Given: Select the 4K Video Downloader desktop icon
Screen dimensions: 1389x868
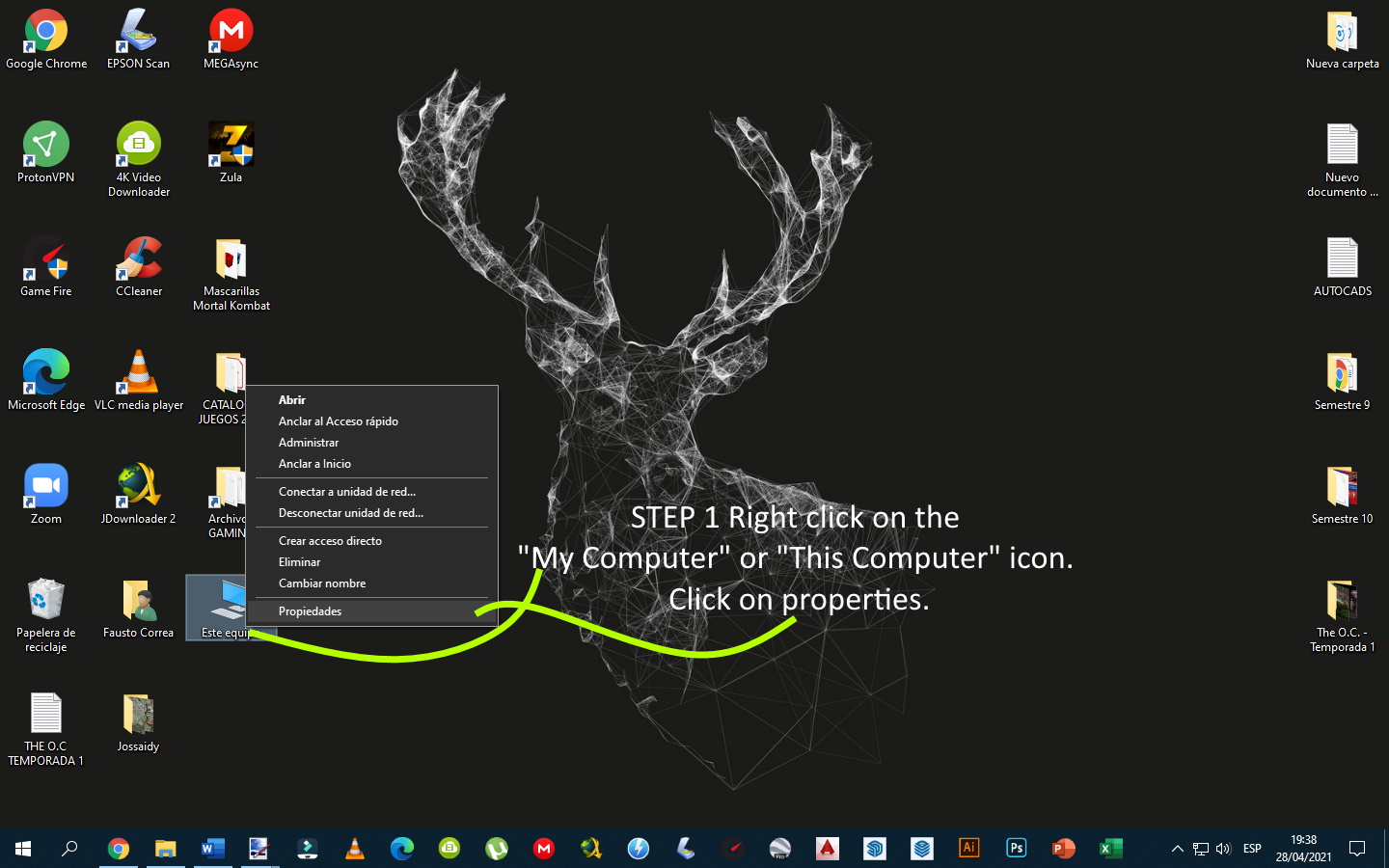Looking at the screenshot, I should coord(139,159).
